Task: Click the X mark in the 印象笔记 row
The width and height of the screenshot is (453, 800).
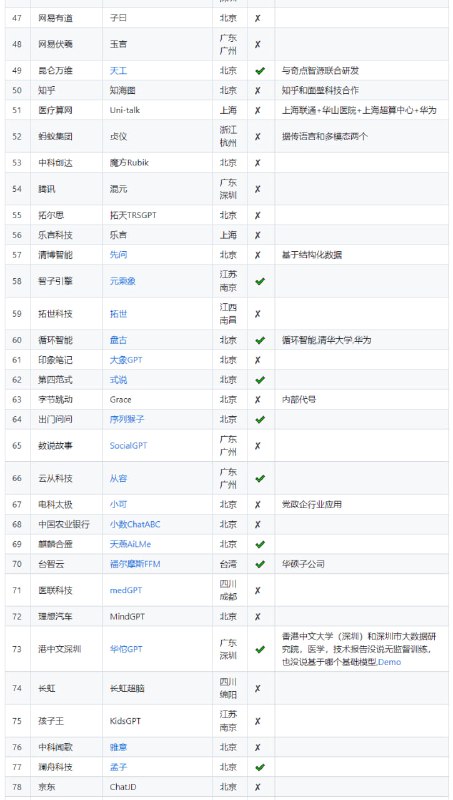Action: coord(258,360)
